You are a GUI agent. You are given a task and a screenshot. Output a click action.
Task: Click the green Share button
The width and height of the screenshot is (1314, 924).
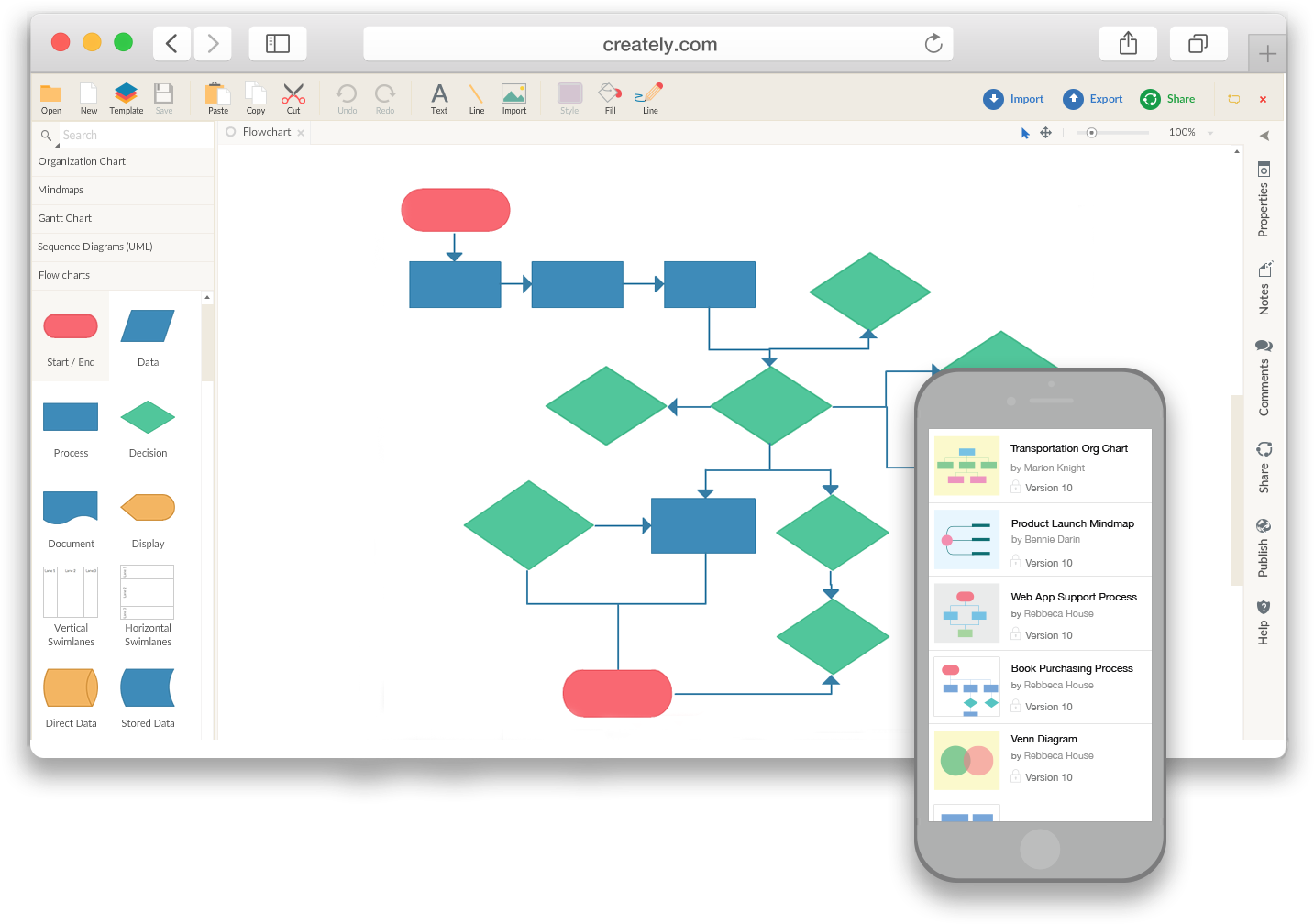pyautogui.click(x=1168, y=99)
